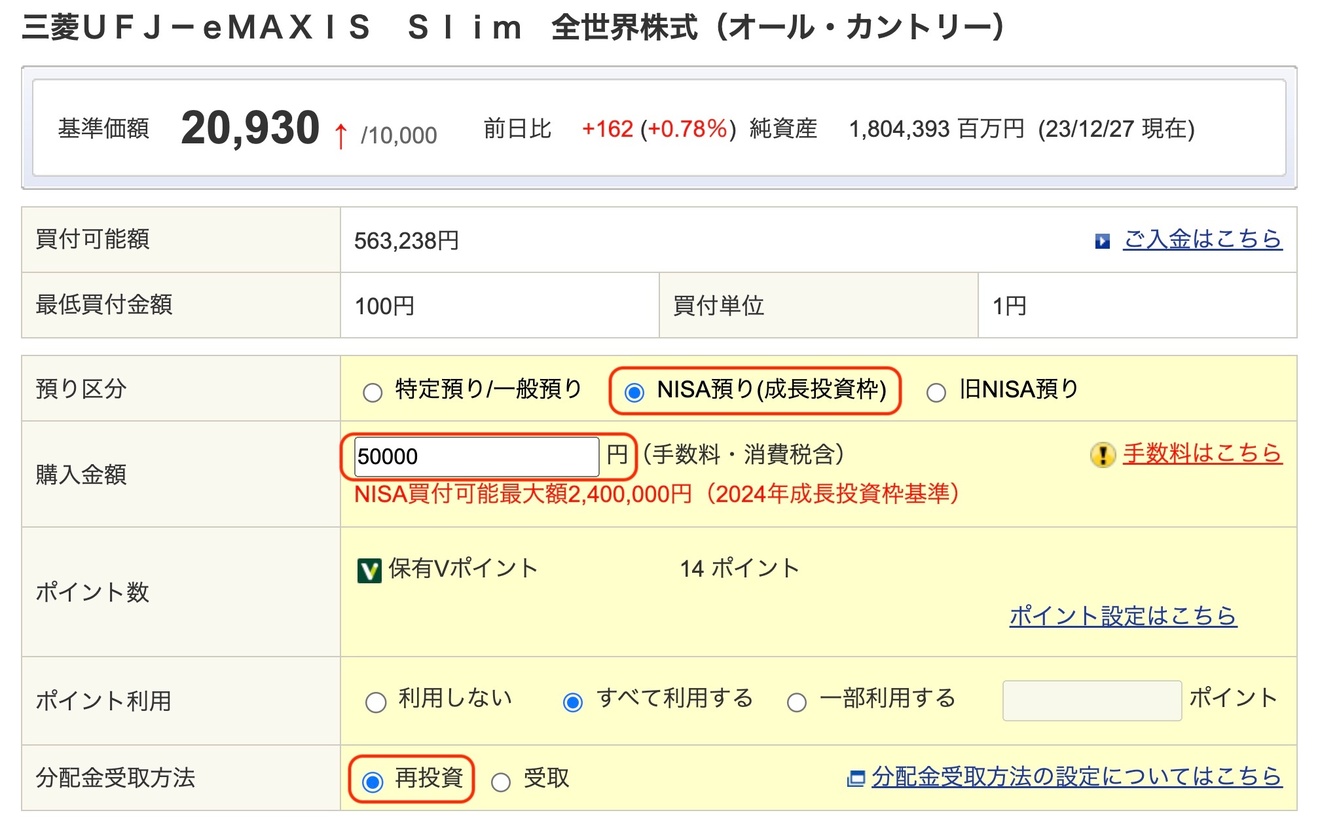Open 手数料はこちら link
The height and width of the screenshot is (834, 1320).
(x=1202, y=454)
